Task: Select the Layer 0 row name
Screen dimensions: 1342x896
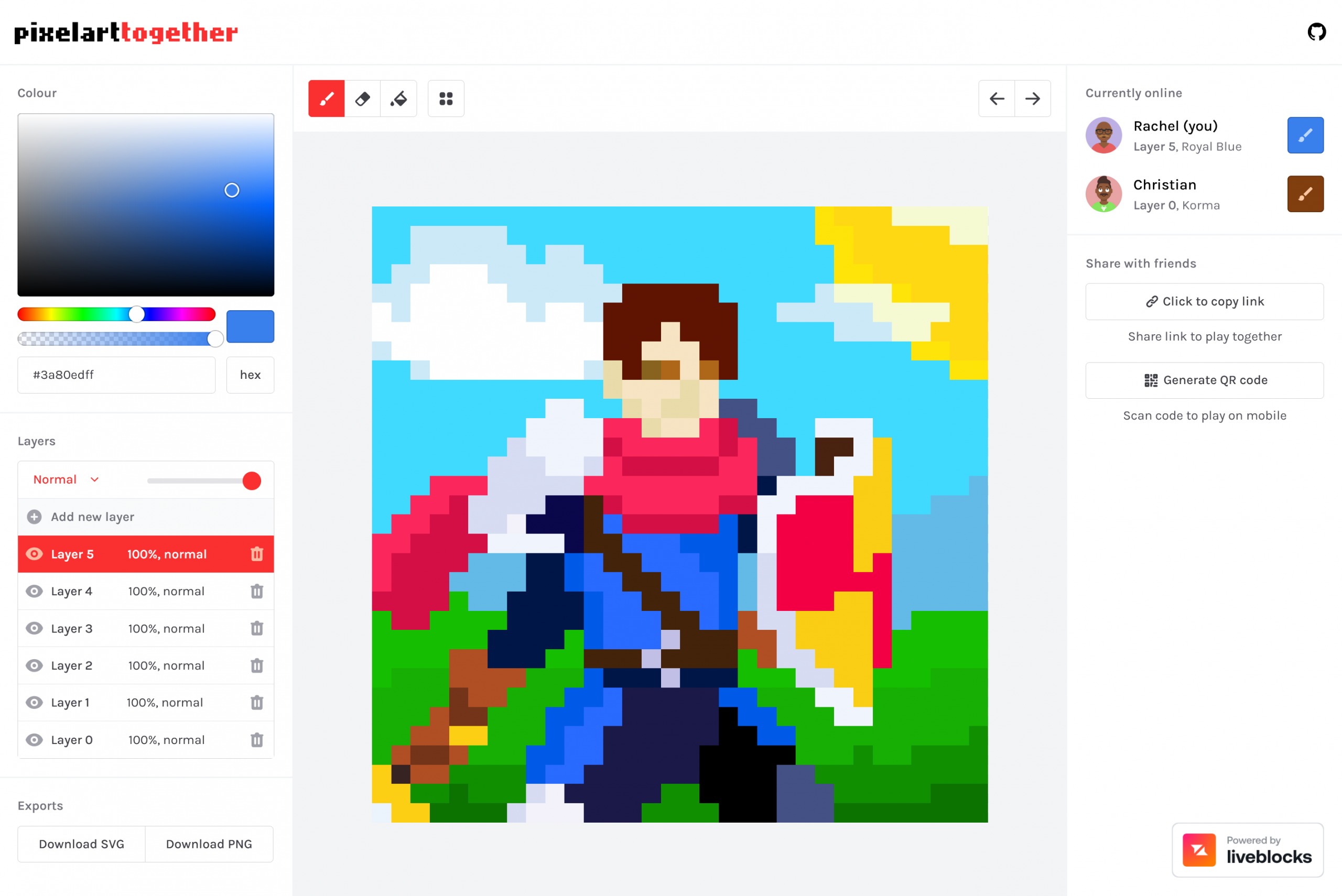Action: click(71, 739)
